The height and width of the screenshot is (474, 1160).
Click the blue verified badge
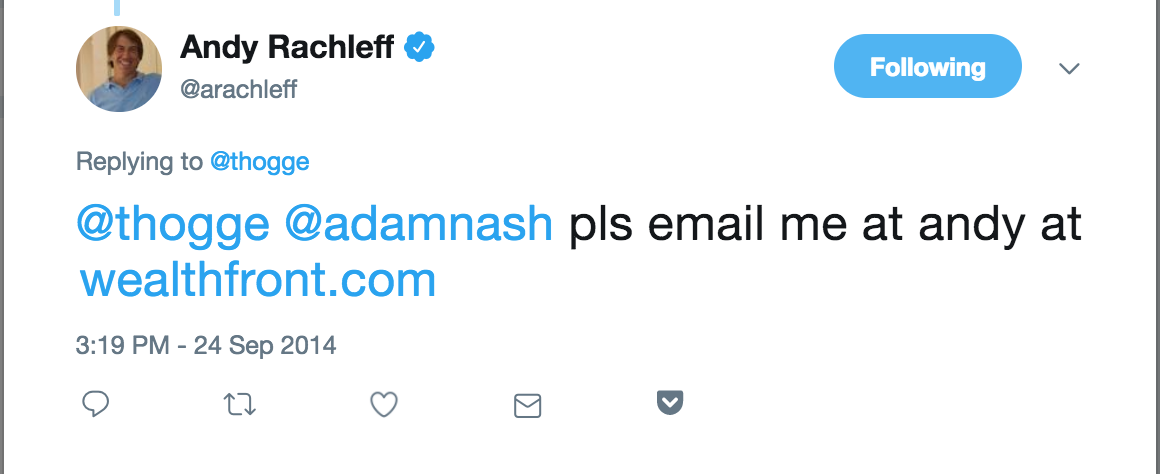click(418, 47)
